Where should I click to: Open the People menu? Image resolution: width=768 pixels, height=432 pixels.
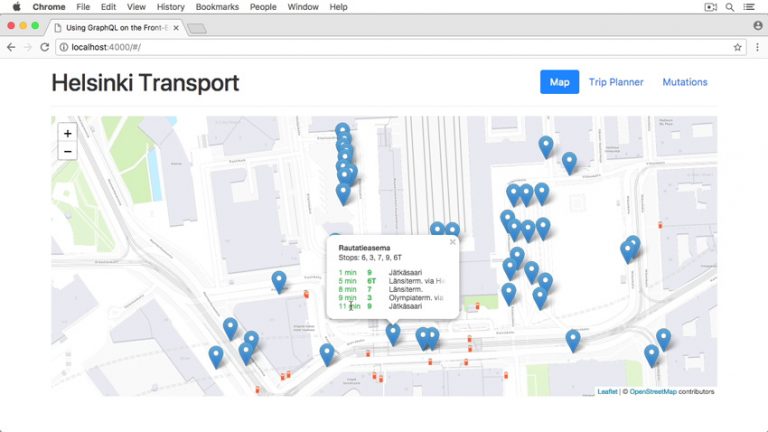pos(263,7)
